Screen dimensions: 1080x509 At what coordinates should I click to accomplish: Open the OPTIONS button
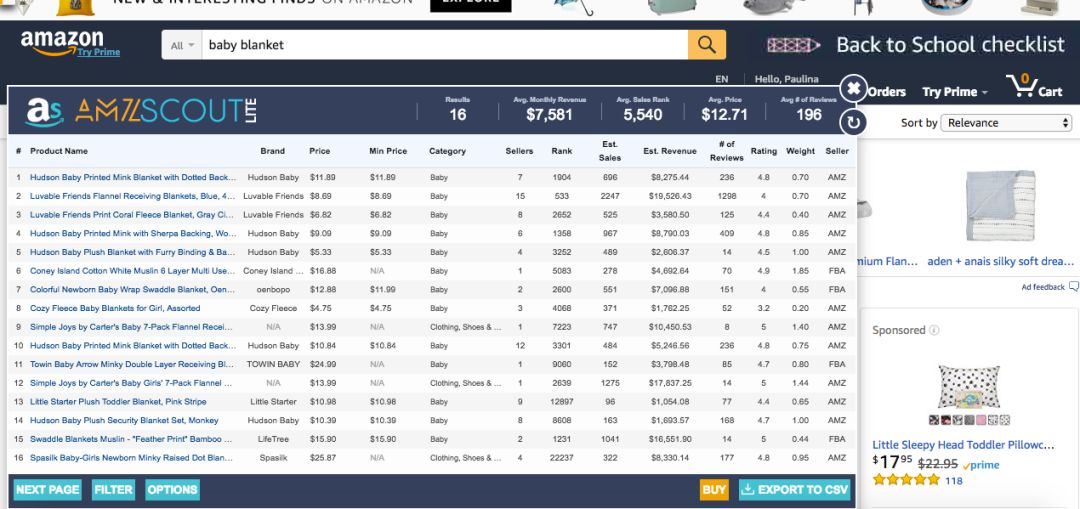click(172, 490)
